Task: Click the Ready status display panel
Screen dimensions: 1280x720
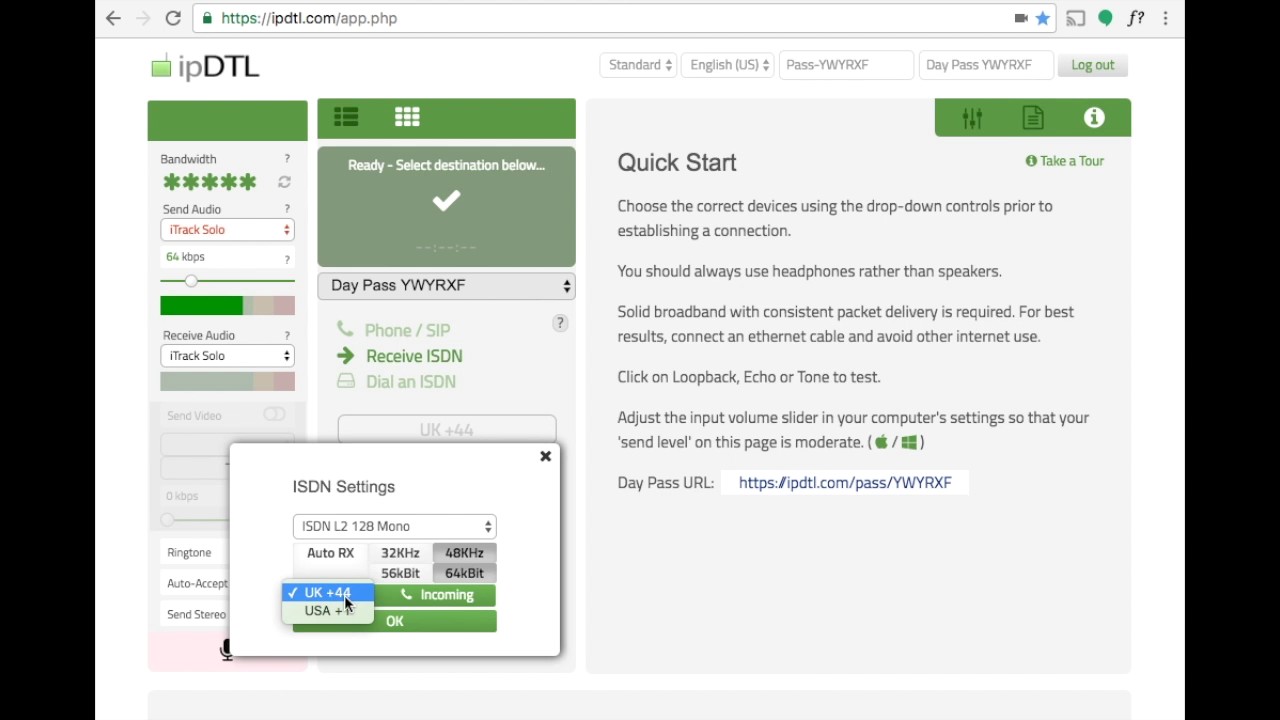Action: (446, 207)
